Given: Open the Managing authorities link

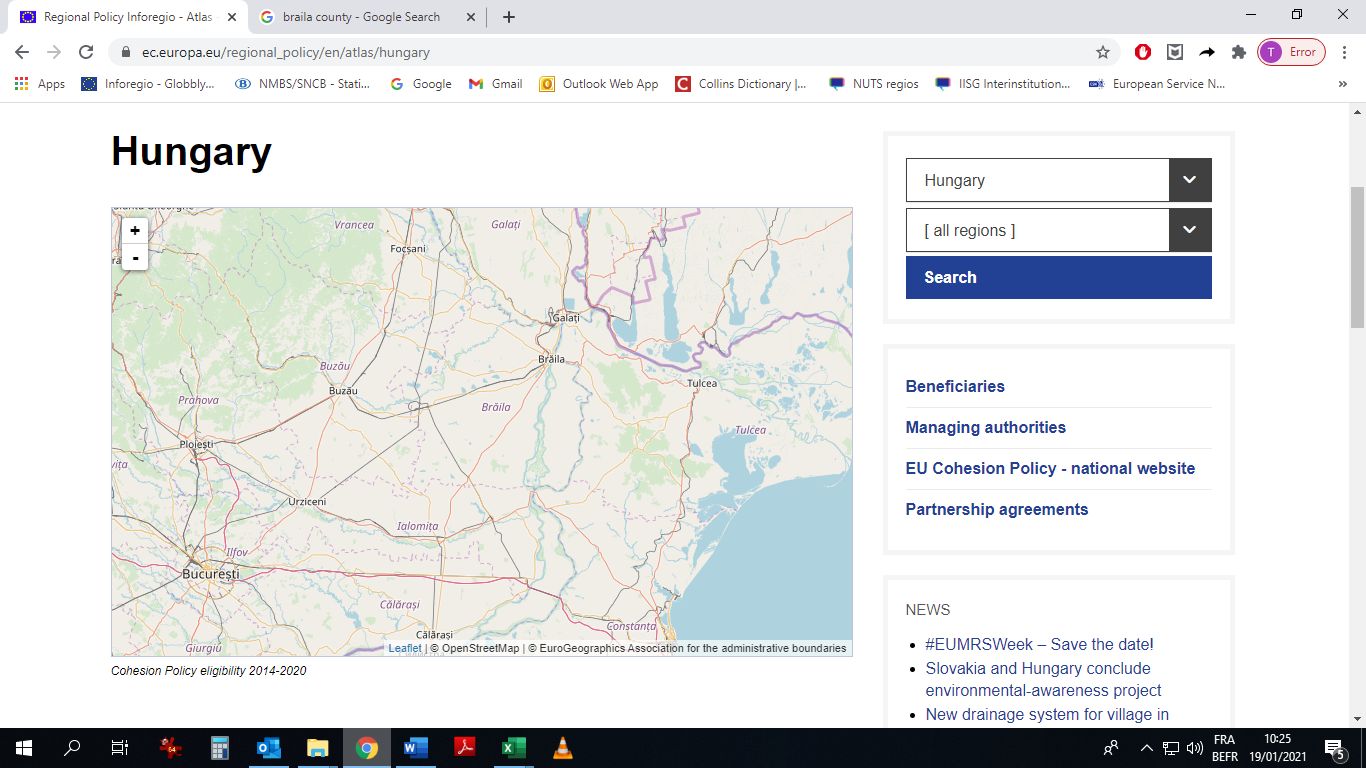Looking at the screenshot, I should tap(986, 427).
